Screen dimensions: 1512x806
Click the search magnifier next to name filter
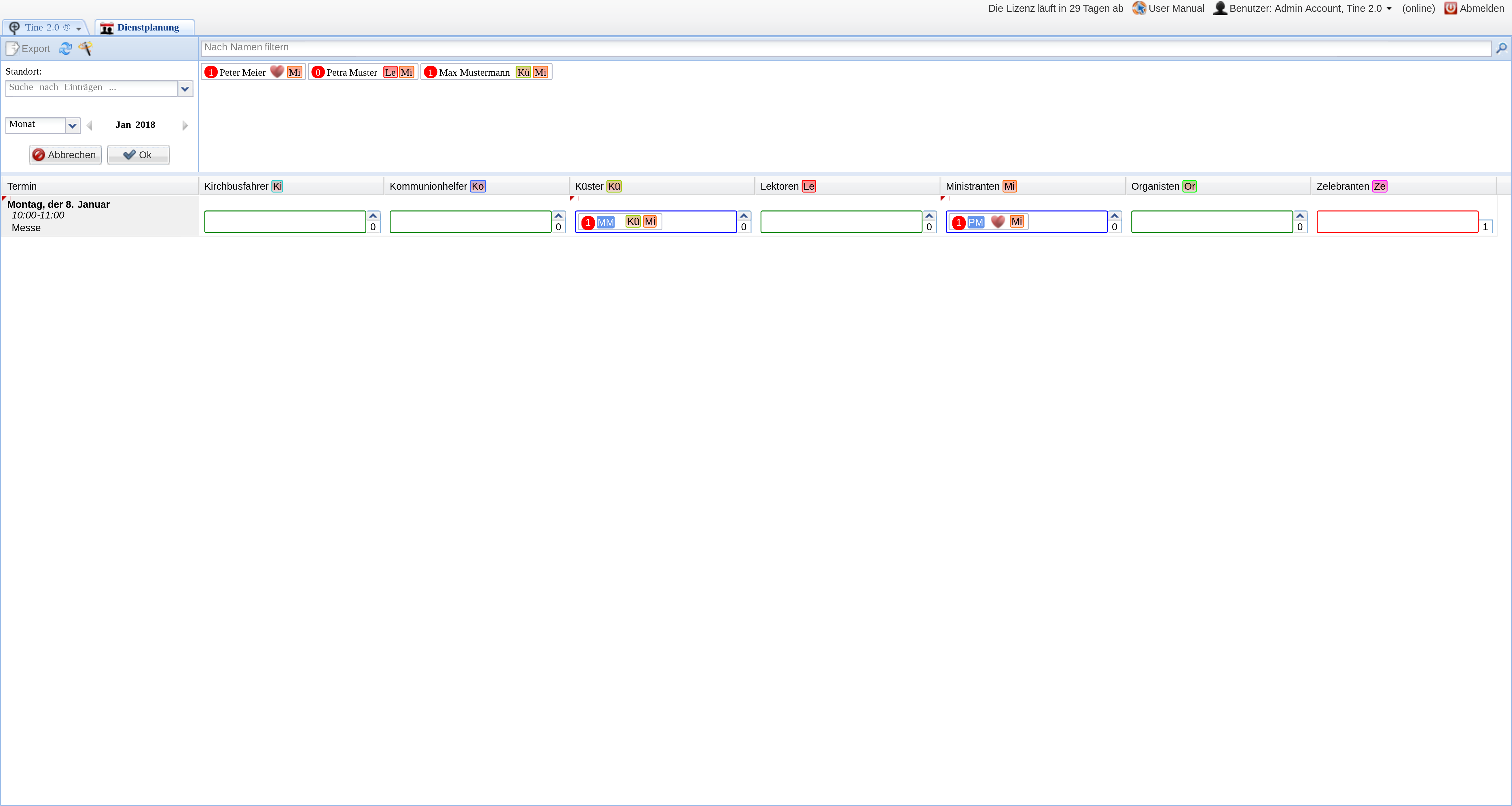click(1501, 48)
